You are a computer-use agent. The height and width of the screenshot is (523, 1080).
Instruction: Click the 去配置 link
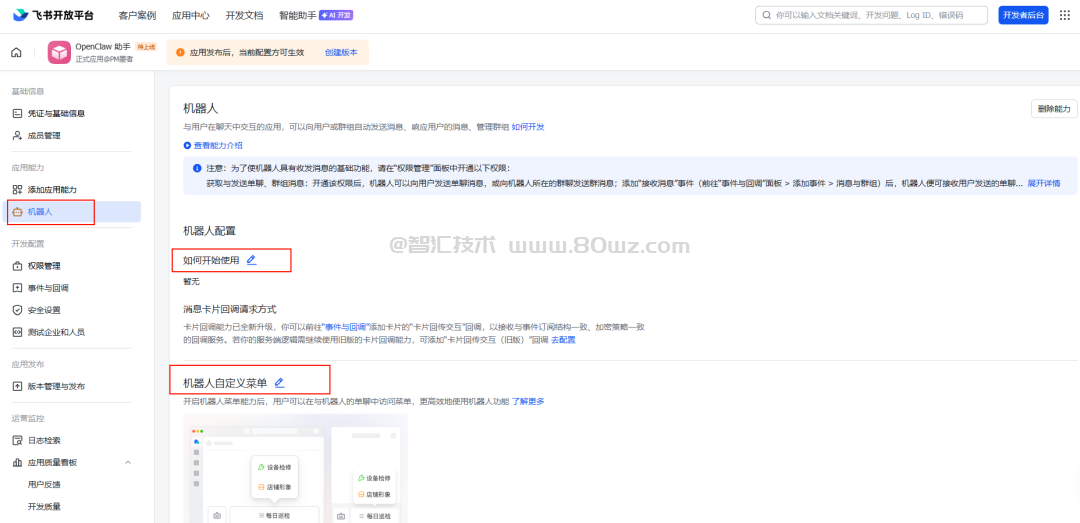[563, 340]
